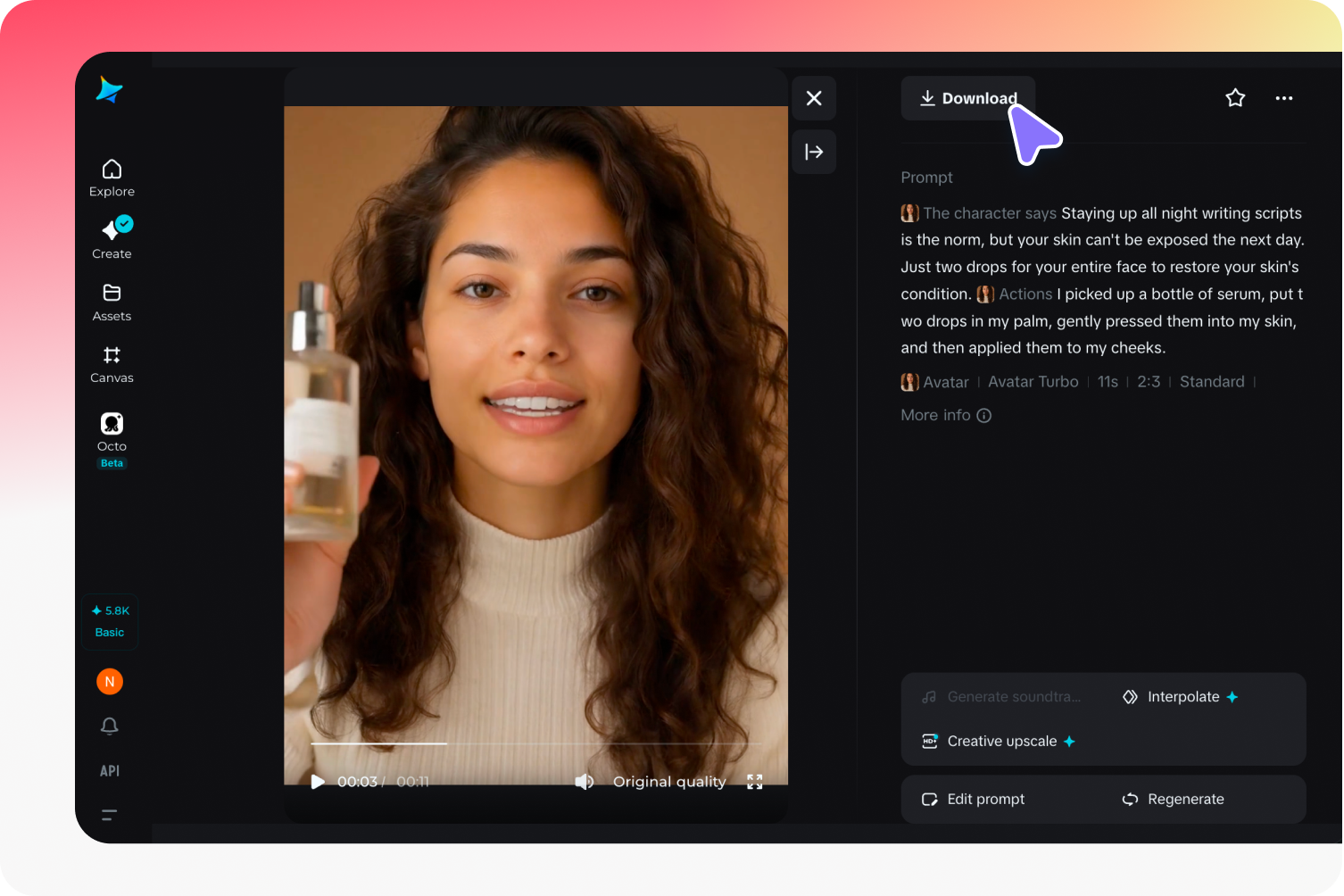
Task: Open the API link in the sidebar
Action: pyautogui.click(x=110, y=771)
